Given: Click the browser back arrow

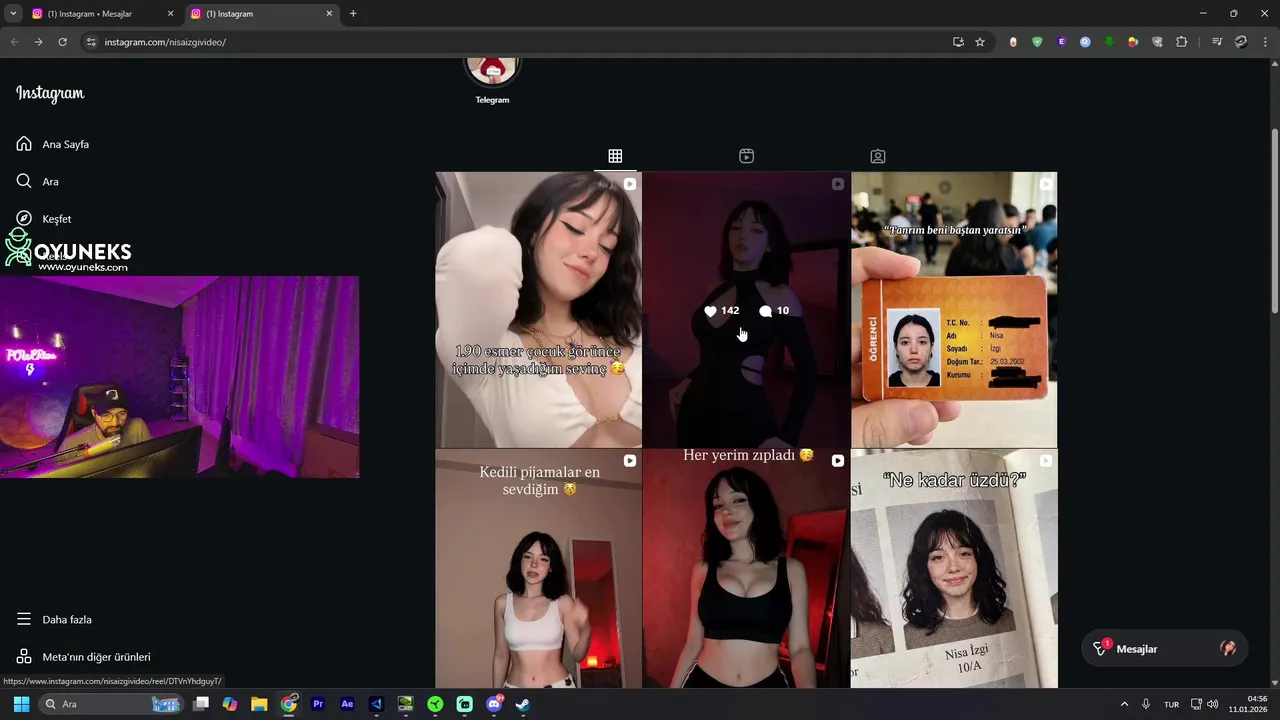Looking at the screenshot, I should pyautogui.click(x=14, y=42).
